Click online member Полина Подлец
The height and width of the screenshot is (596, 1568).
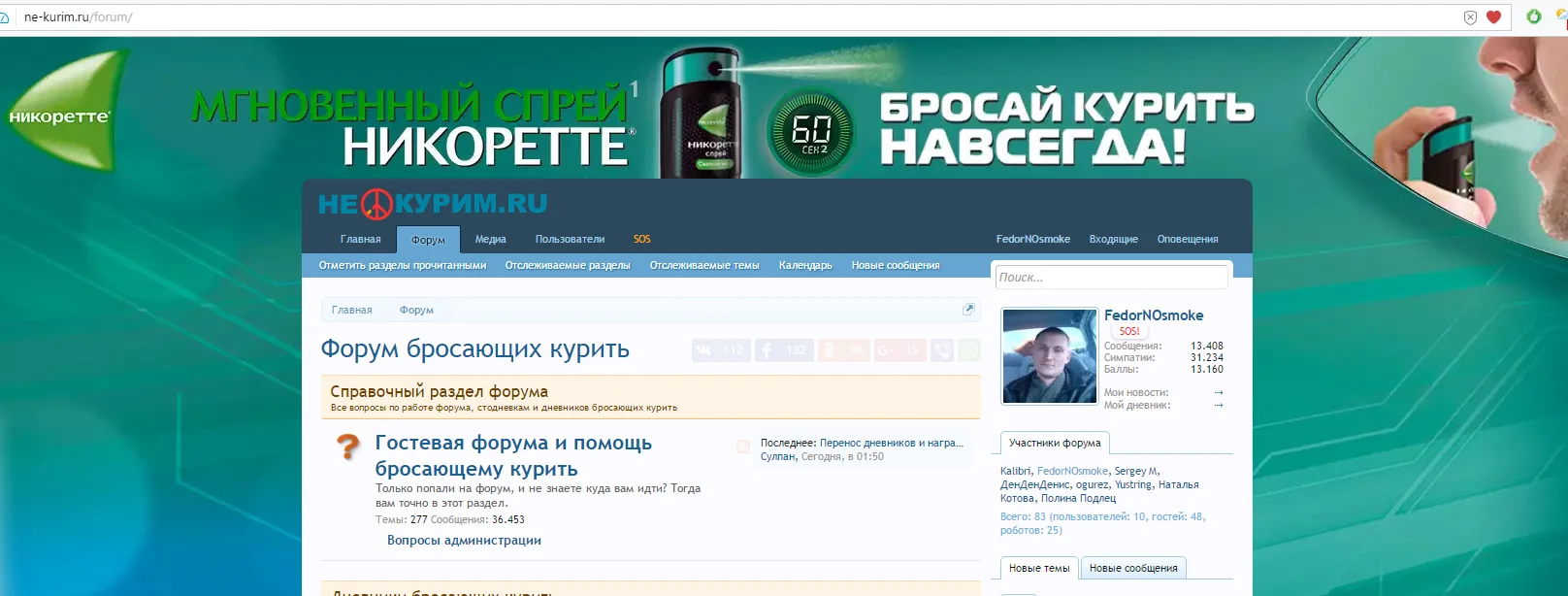(x=1078, y=498)
